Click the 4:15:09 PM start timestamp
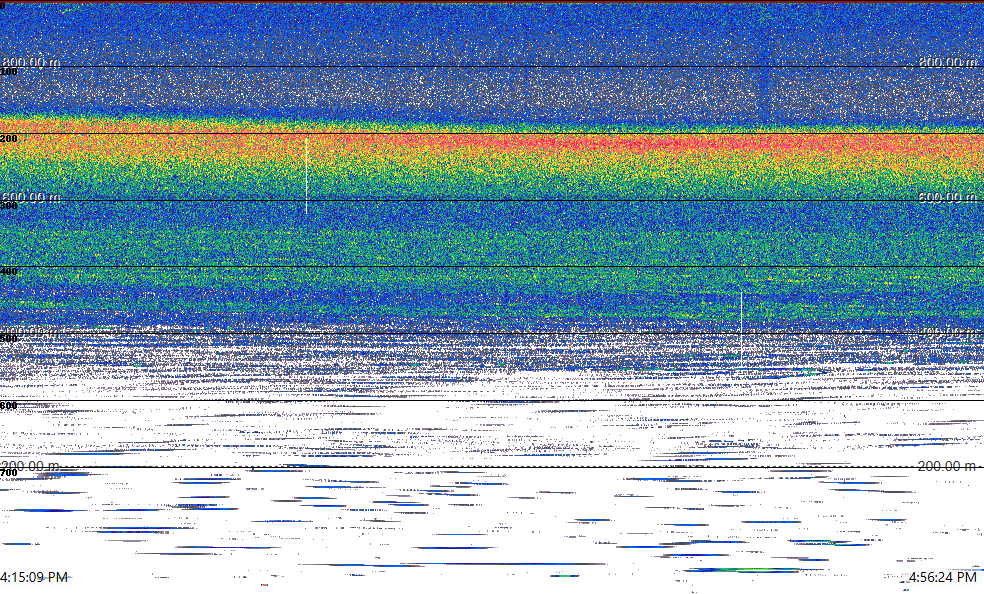Image resolution: width=984 pixels, height=594 pixels. (34, 577)
